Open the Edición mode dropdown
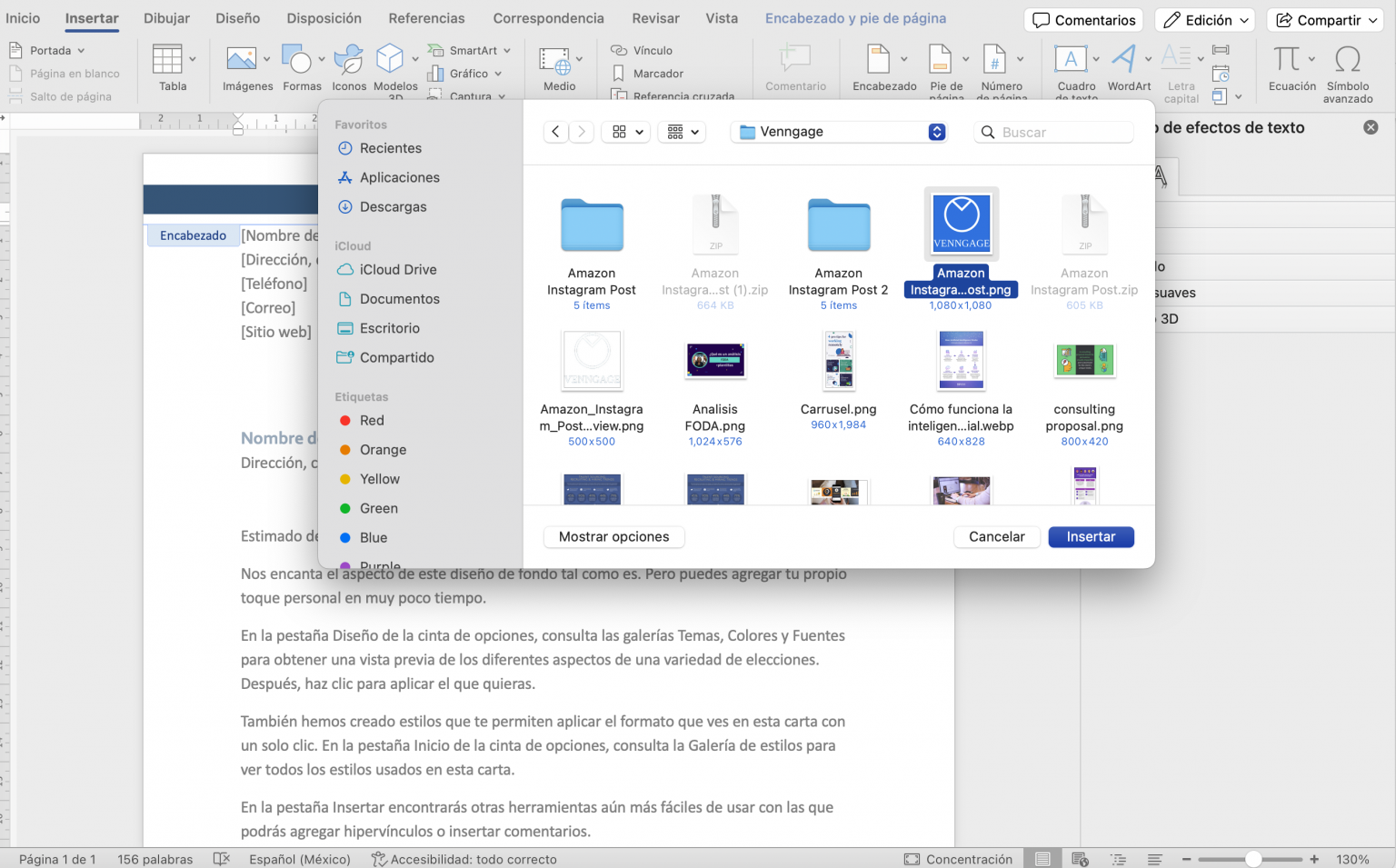 [1204, 19]
